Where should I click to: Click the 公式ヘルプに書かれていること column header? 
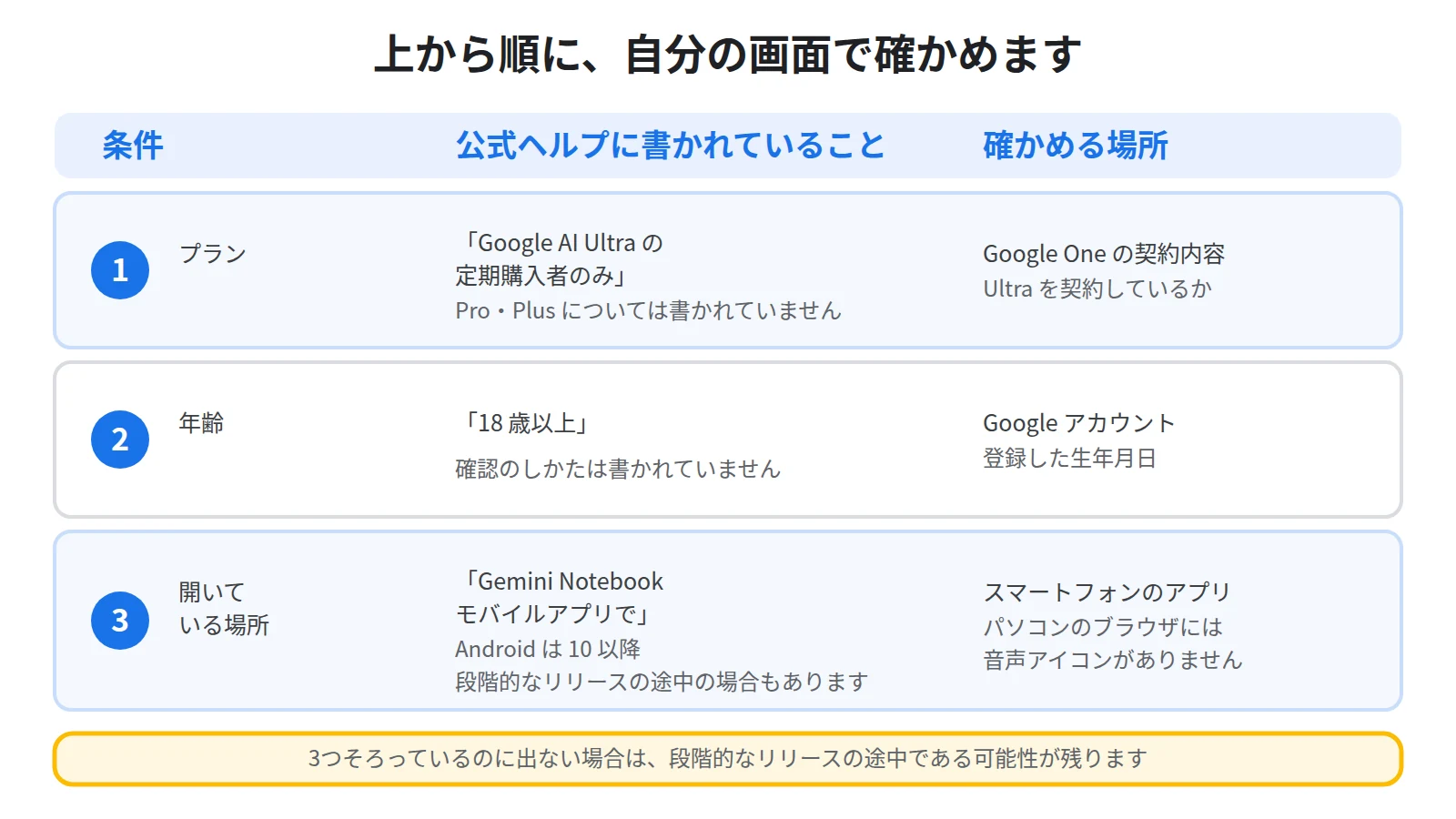670,146
